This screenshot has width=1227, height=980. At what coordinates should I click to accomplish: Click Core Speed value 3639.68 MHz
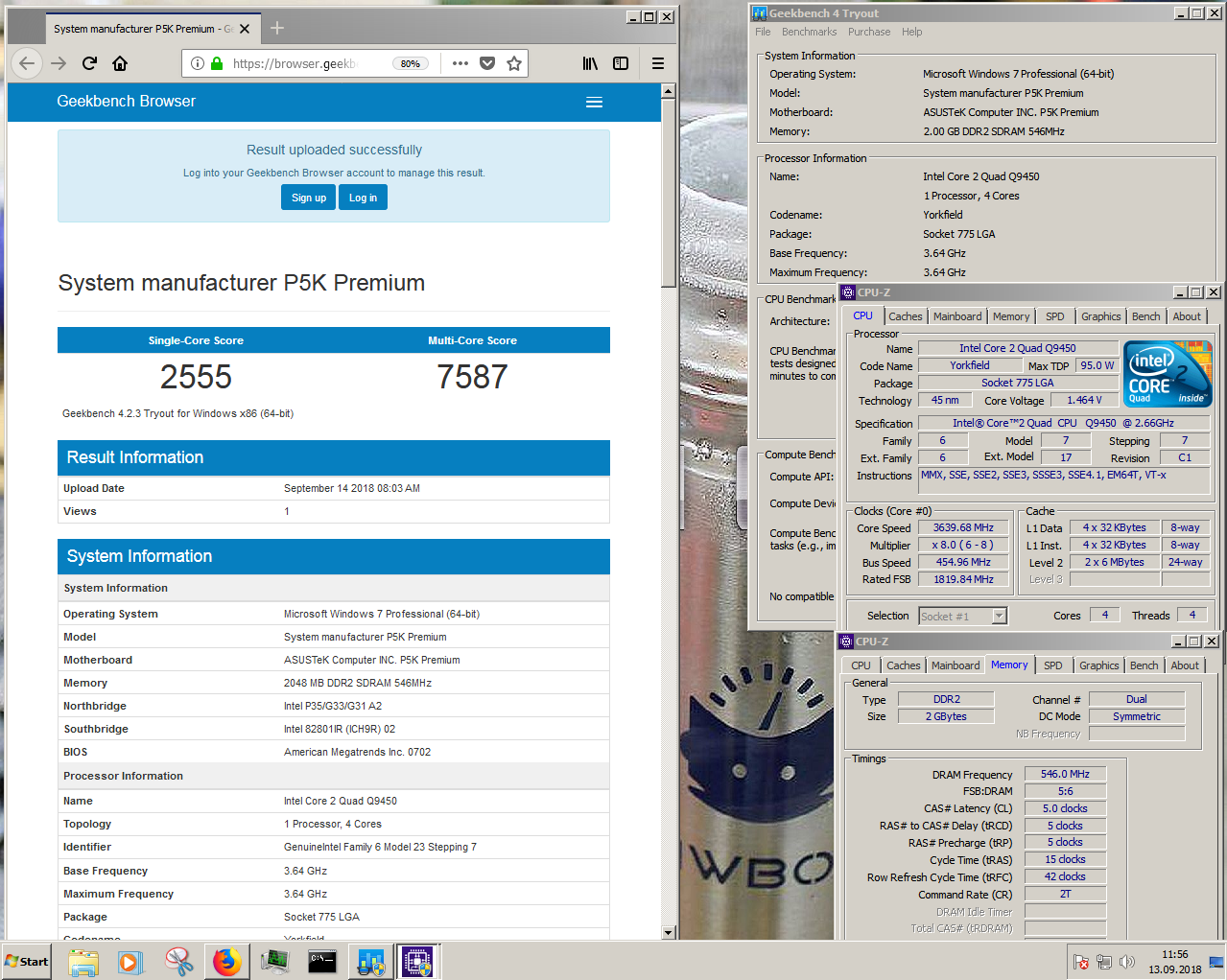coord(963,527)
